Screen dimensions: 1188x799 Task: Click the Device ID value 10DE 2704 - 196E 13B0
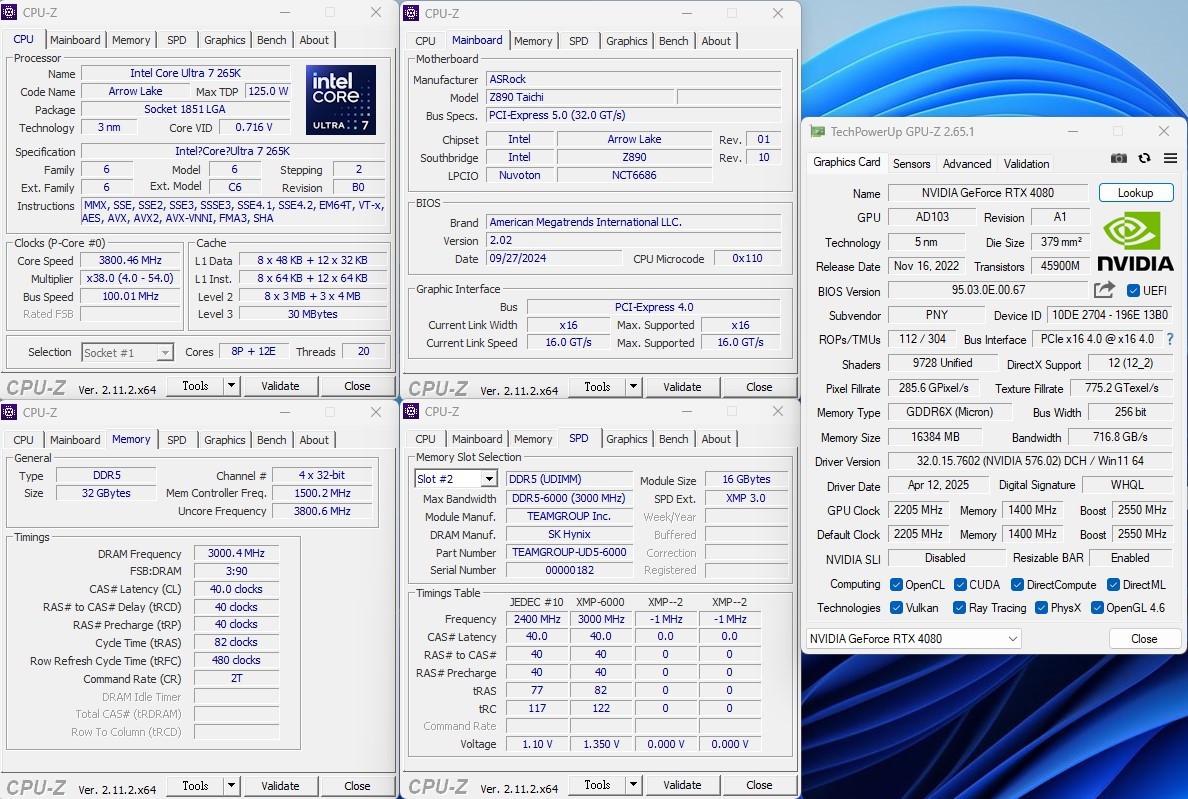click(1110, 315)
